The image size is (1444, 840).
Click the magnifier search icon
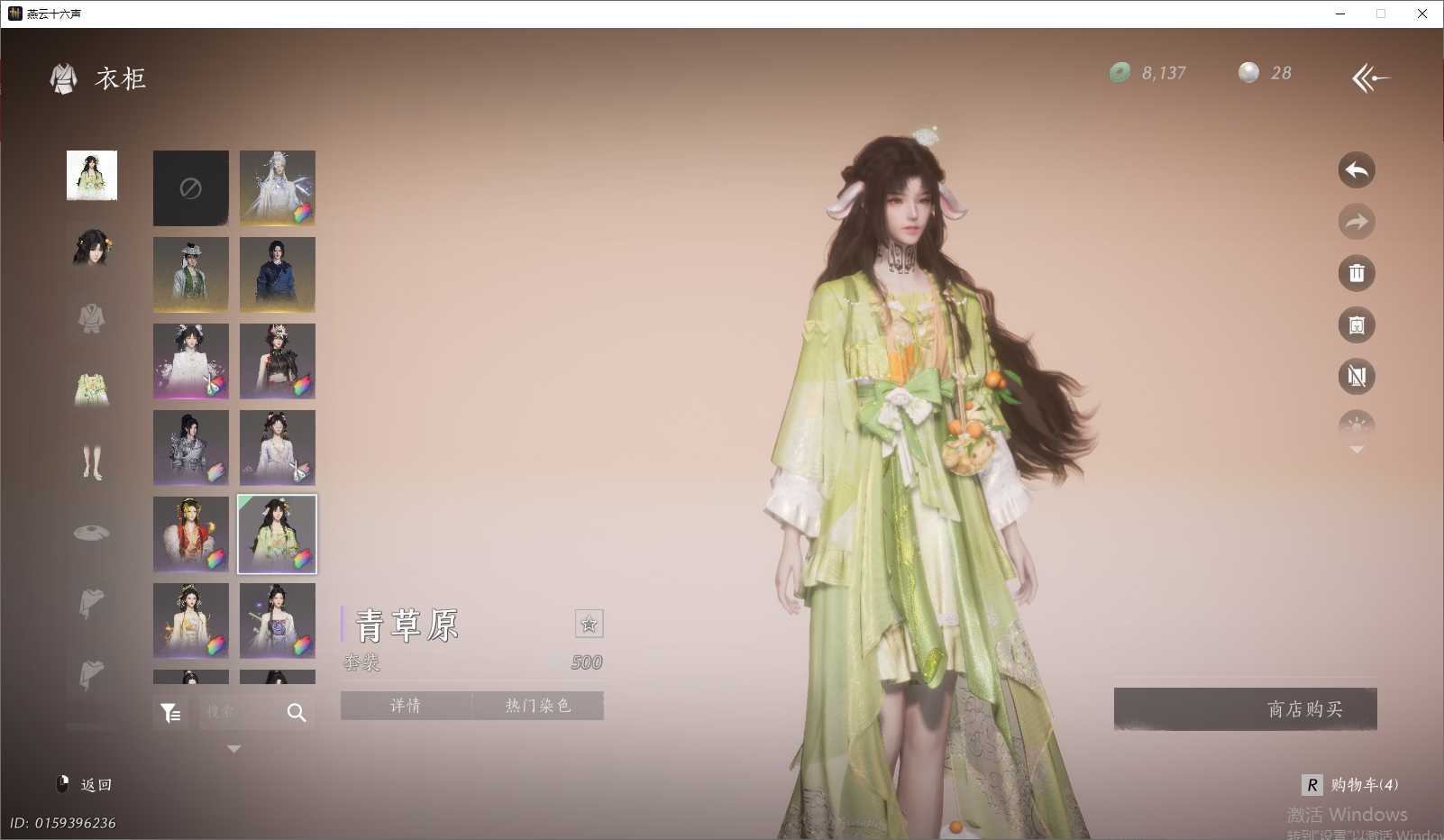(297, 713)
